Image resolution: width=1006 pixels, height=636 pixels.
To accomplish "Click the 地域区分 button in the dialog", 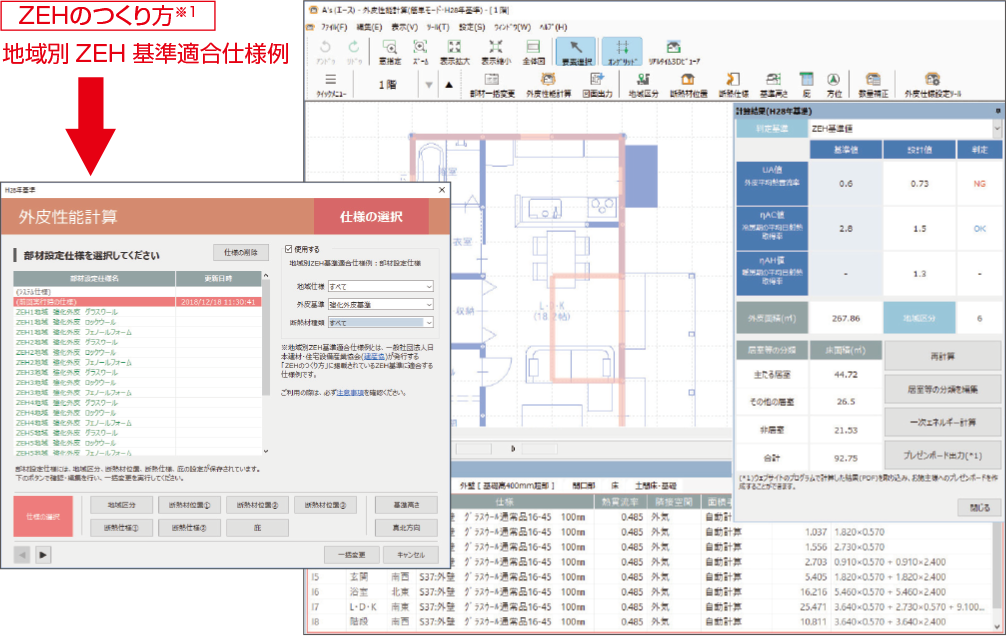I will [121, 505].
